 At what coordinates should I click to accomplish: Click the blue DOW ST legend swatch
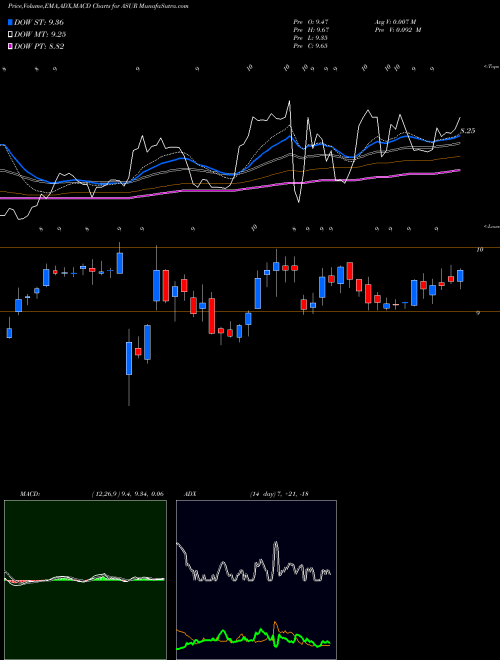tap(10, 22)
